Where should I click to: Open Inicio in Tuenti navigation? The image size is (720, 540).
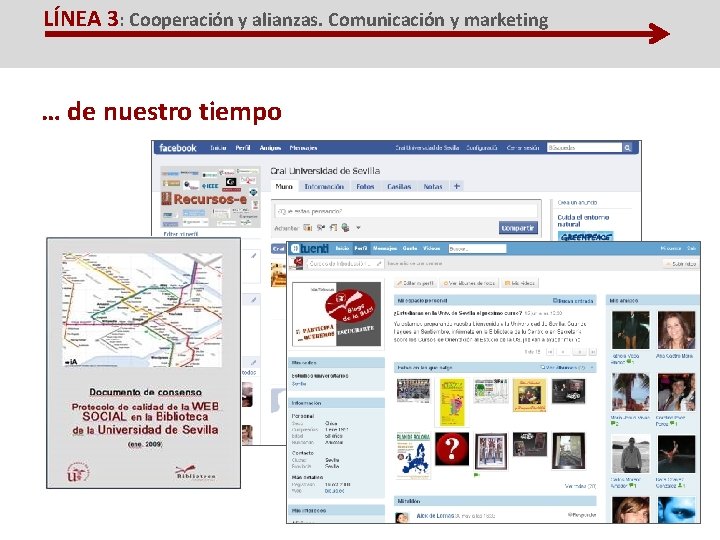tap(342, 248)
